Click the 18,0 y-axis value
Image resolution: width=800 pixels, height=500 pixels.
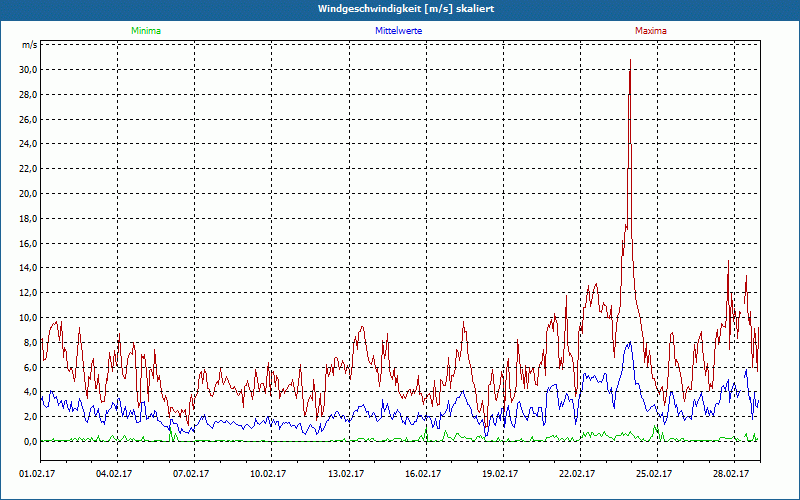coord(29,219)
